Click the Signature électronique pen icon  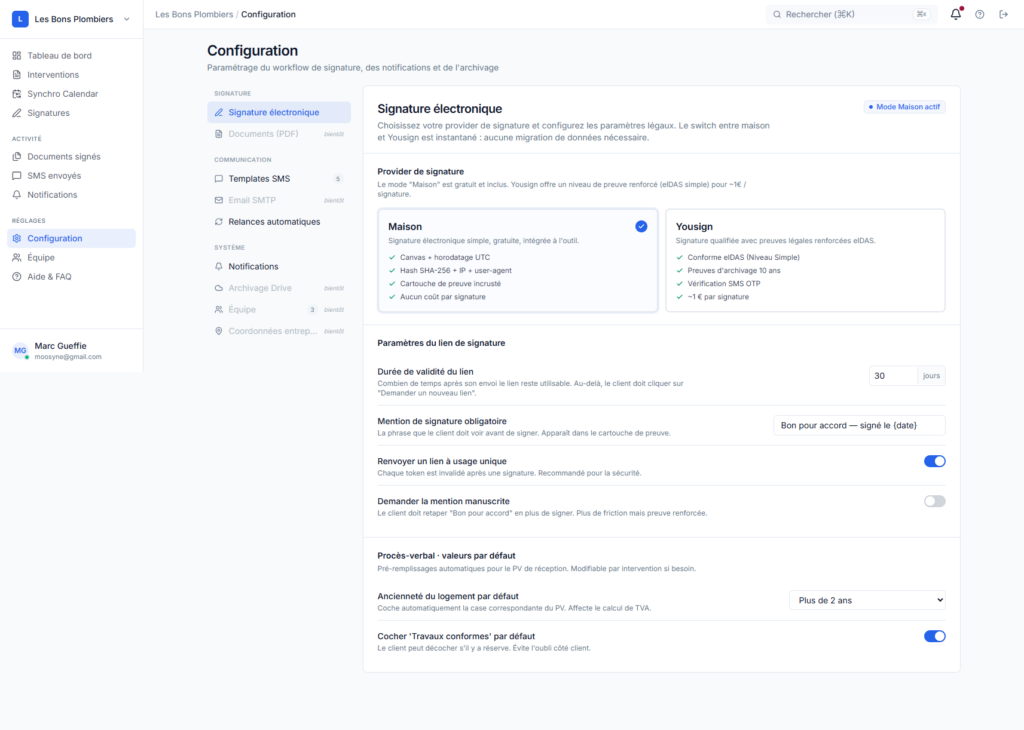tap(219, 112)
